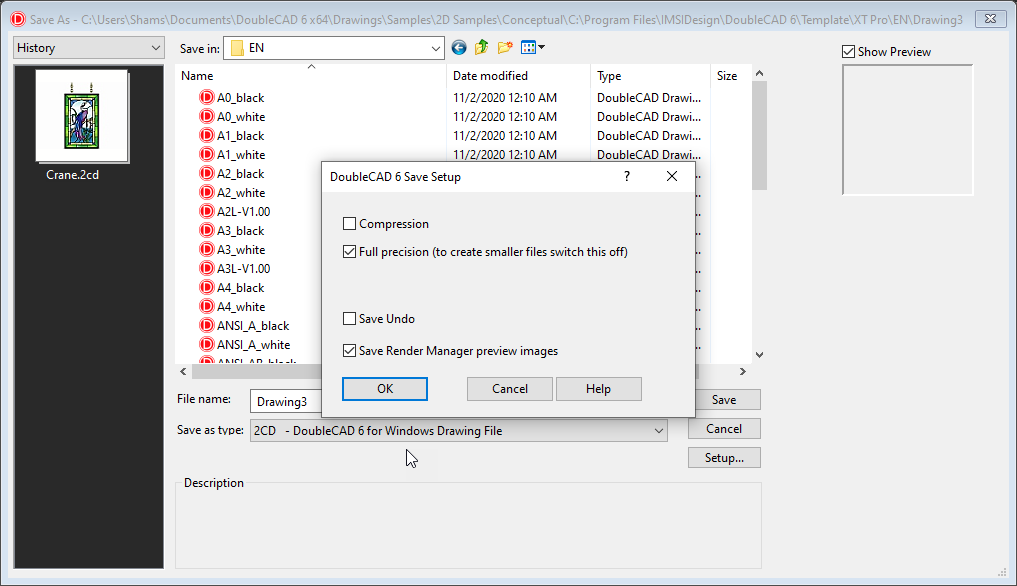Open the History dropdown

point(88,47)
